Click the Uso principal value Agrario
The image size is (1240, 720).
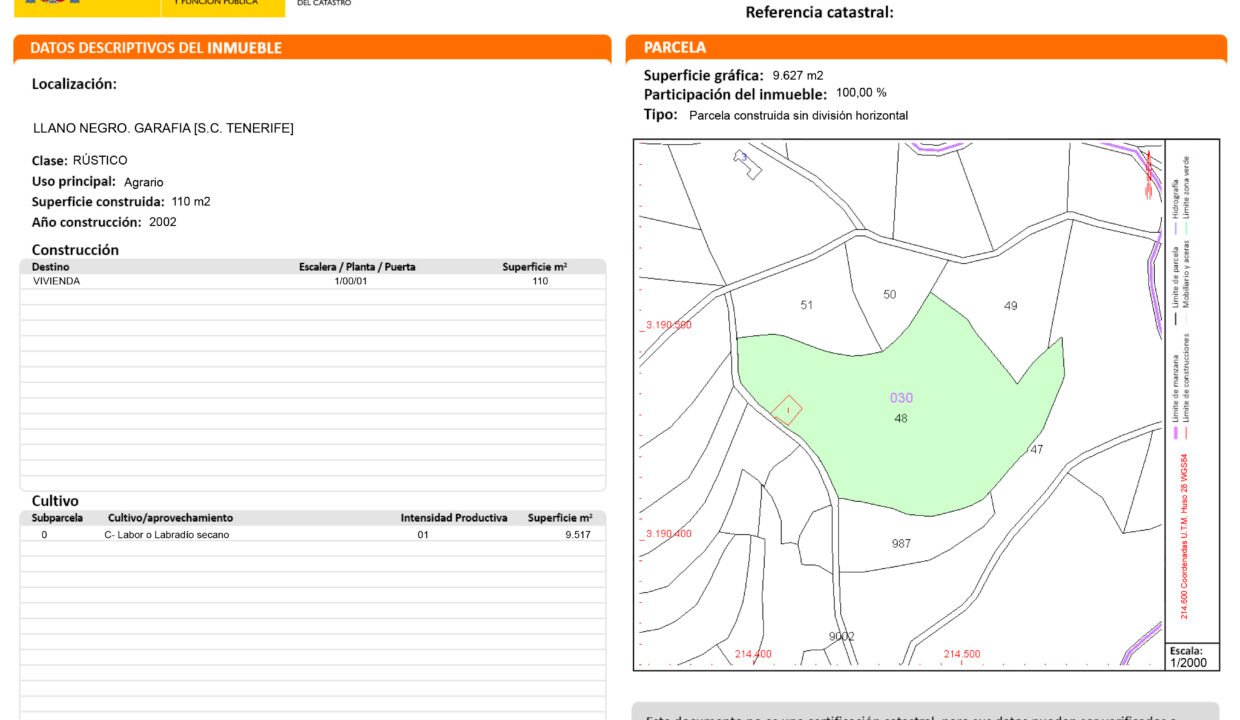coord(143,182)
